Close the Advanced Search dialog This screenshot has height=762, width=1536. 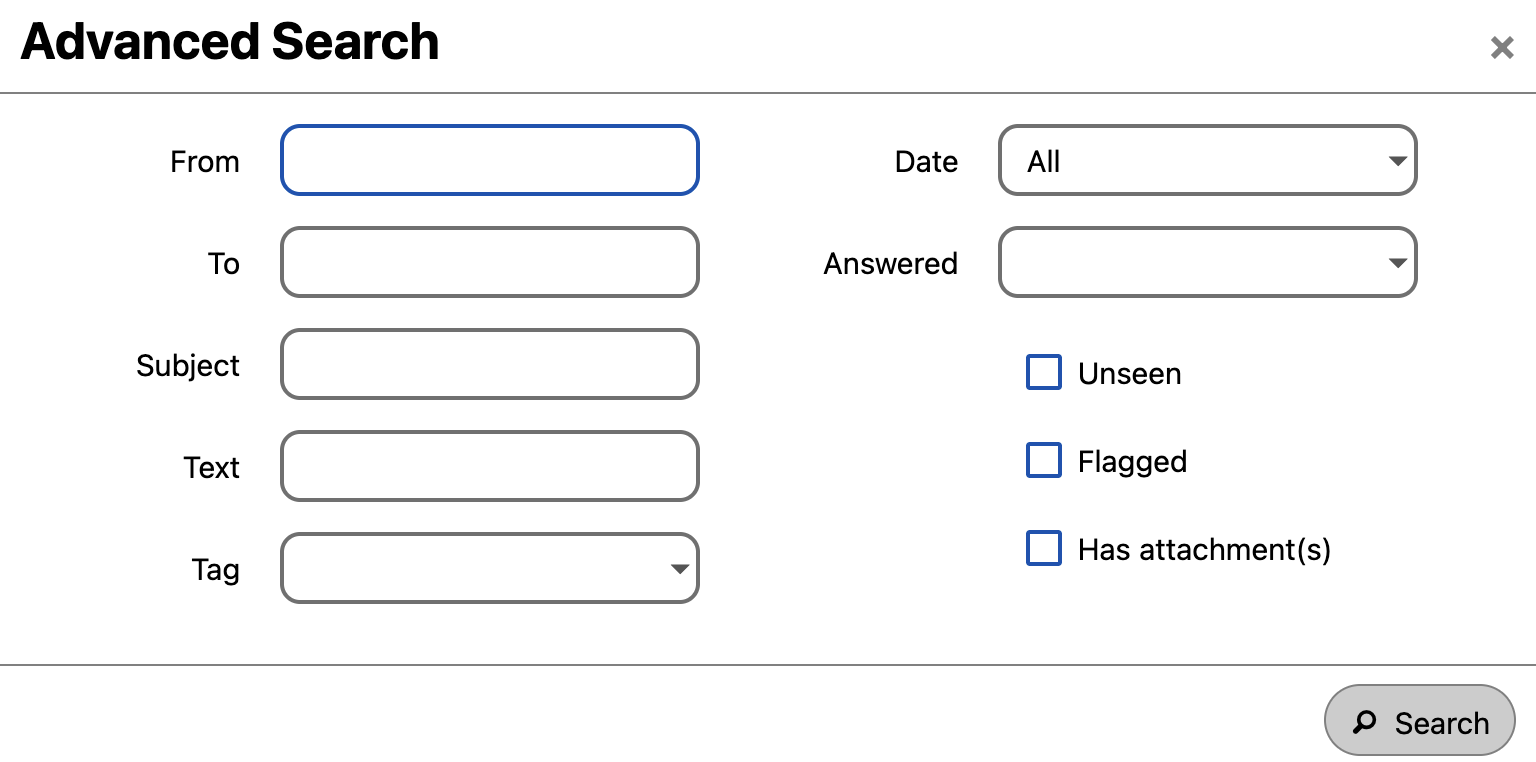pyautogui.click(x=1502, y=47)
